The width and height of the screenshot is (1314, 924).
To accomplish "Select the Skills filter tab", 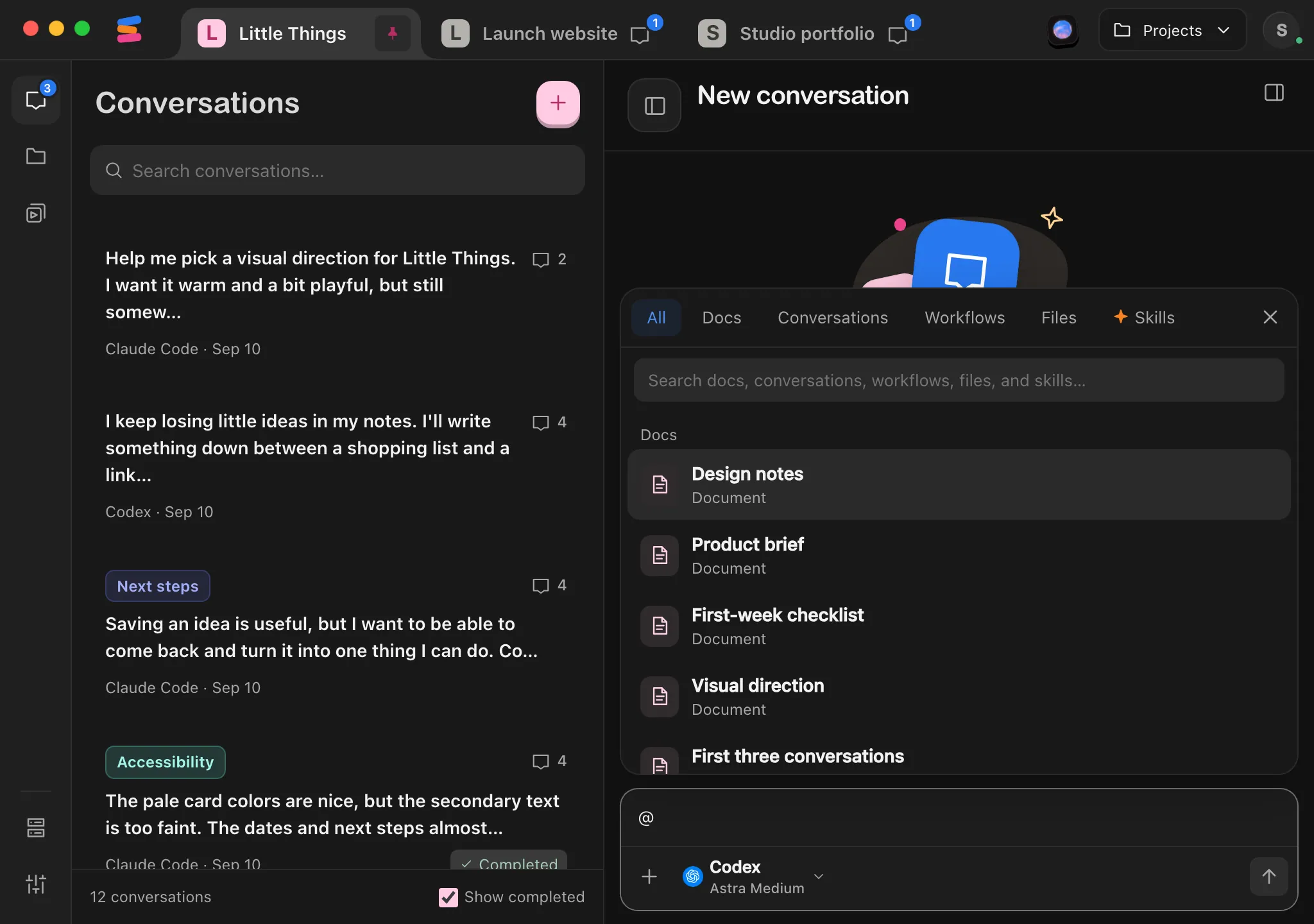I will click(x=1145, y=318).
